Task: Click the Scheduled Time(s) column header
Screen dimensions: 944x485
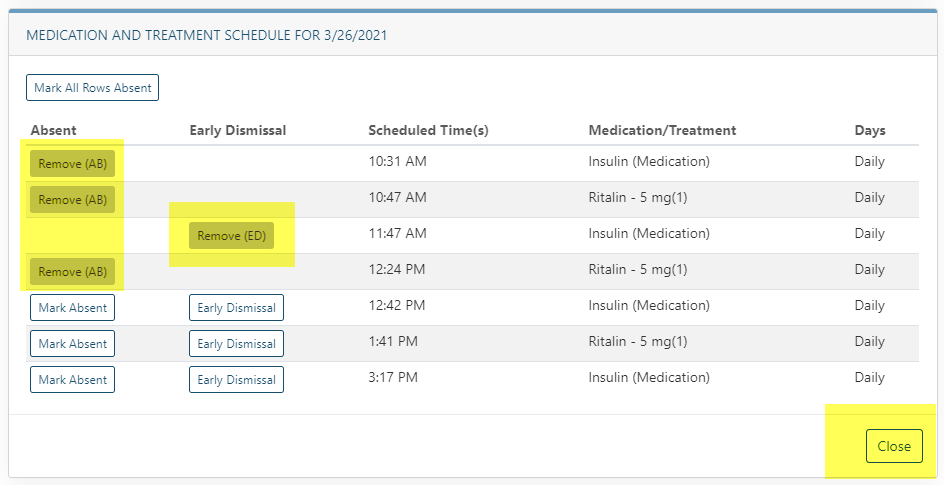Action: 428,130
